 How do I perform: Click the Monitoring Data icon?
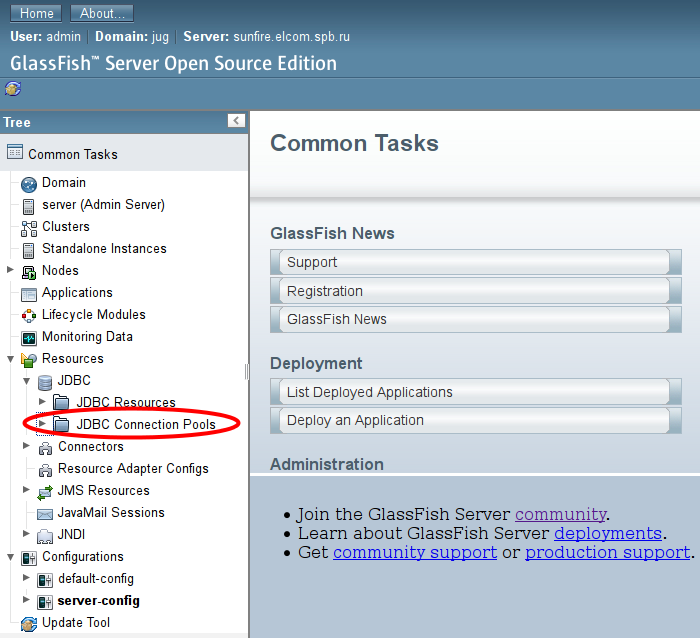point(29,337)
